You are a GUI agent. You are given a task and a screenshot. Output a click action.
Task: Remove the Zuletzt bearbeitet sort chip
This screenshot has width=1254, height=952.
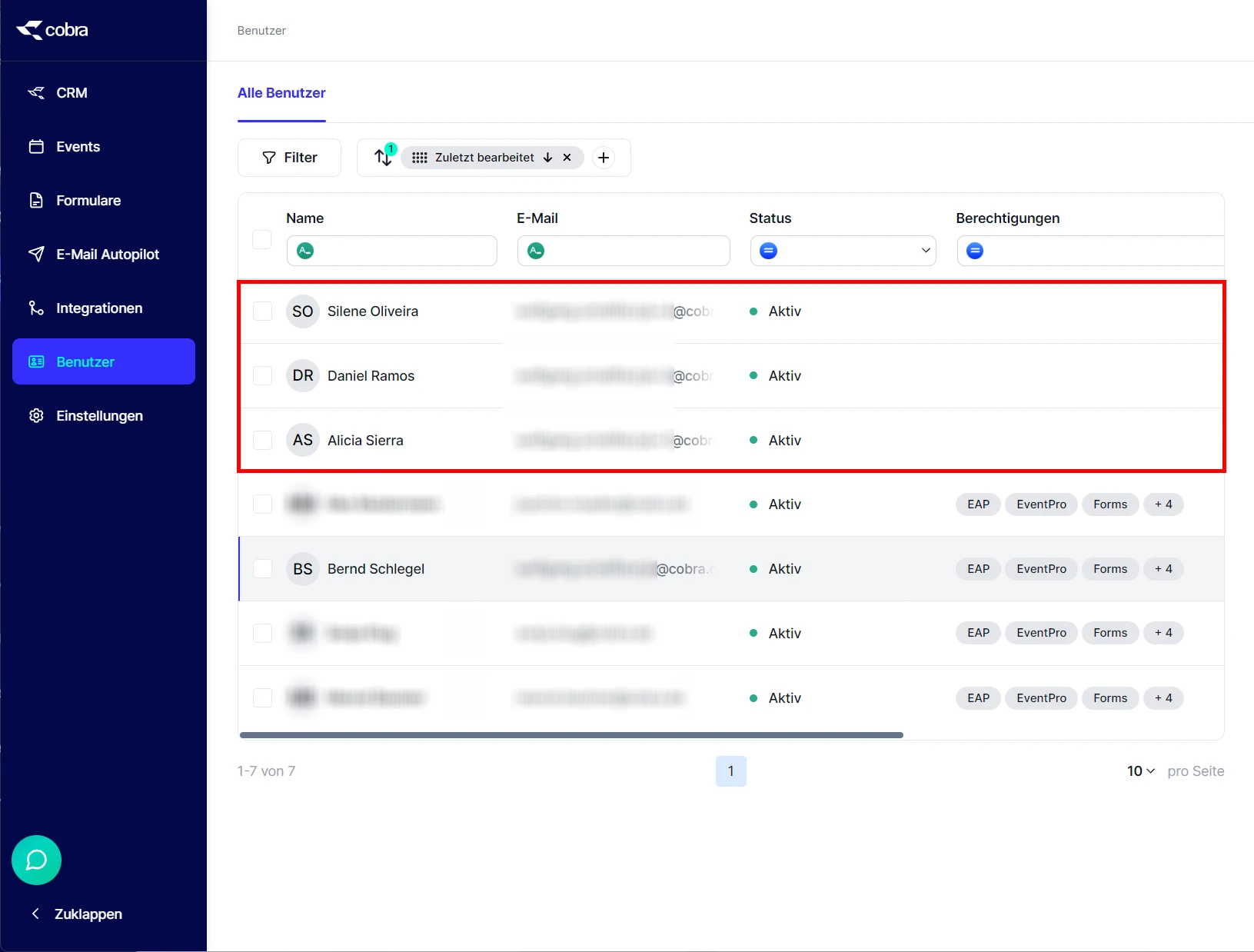point(567,157)
